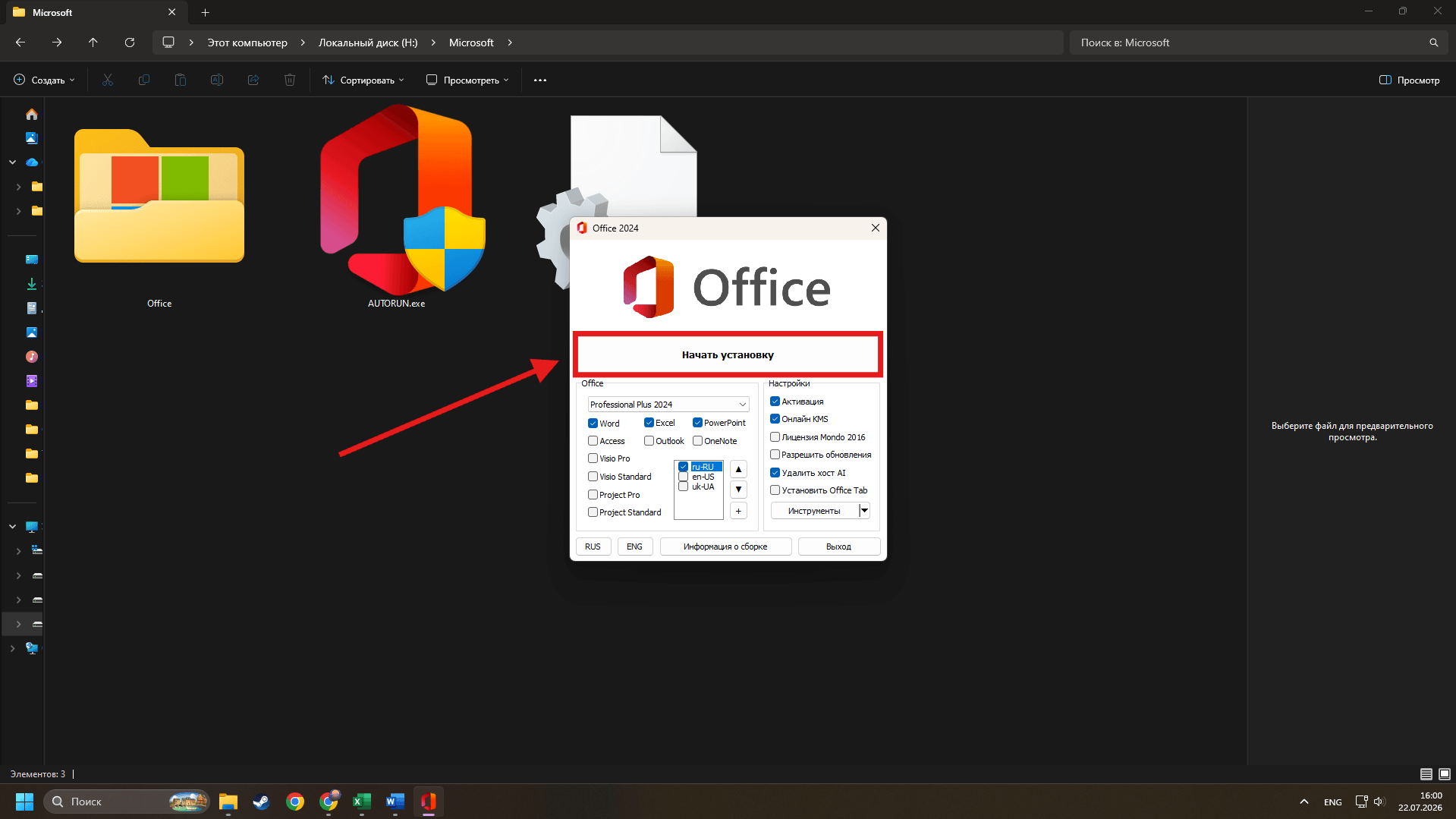Switch to details list view in status bar

click(x=1426, y=774)
